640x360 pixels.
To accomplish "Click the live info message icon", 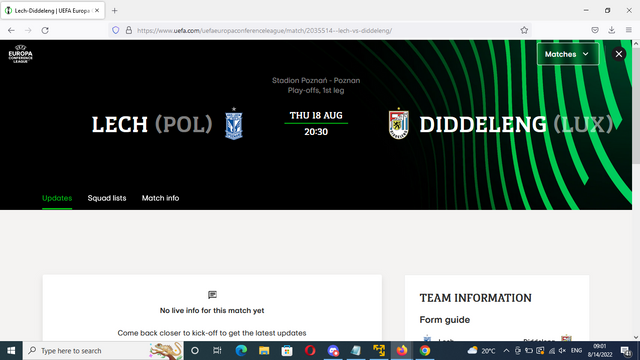I will (212, 295).
